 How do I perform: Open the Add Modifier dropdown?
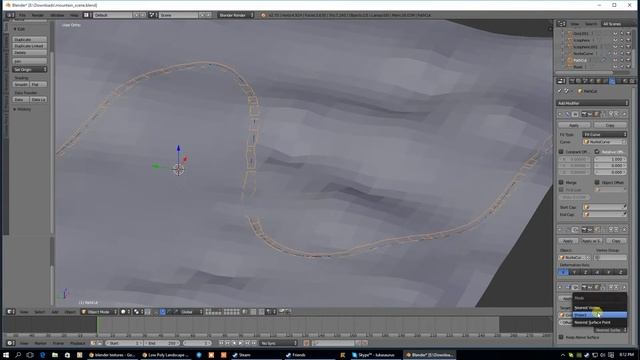click(592, 103)
